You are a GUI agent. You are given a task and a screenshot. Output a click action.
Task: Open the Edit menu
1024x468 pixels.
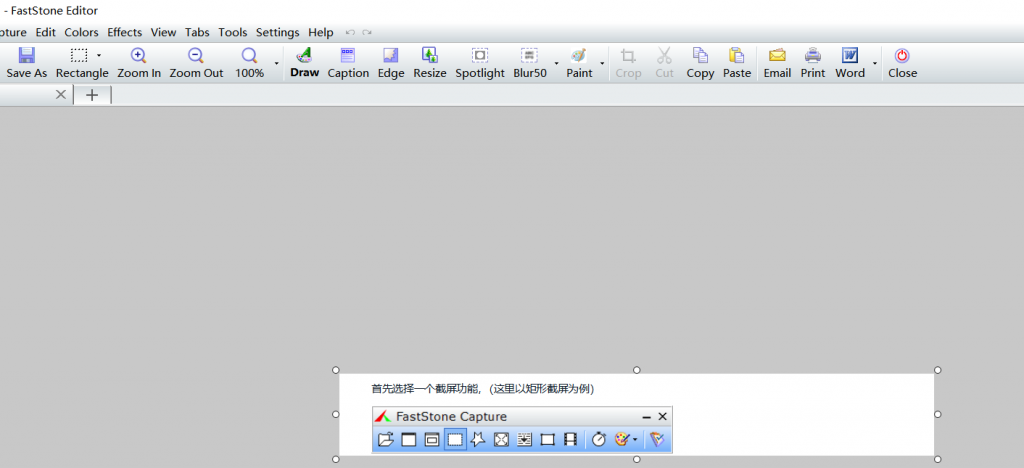pyautogui.click(x=46, y=32)
